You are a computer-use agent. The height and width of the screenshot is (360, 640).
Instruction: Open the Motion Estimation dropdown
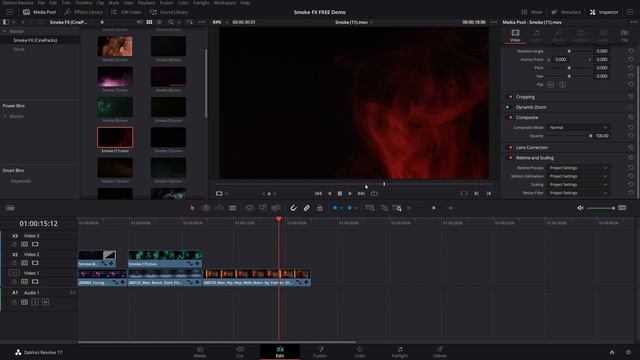click(578, 176)
